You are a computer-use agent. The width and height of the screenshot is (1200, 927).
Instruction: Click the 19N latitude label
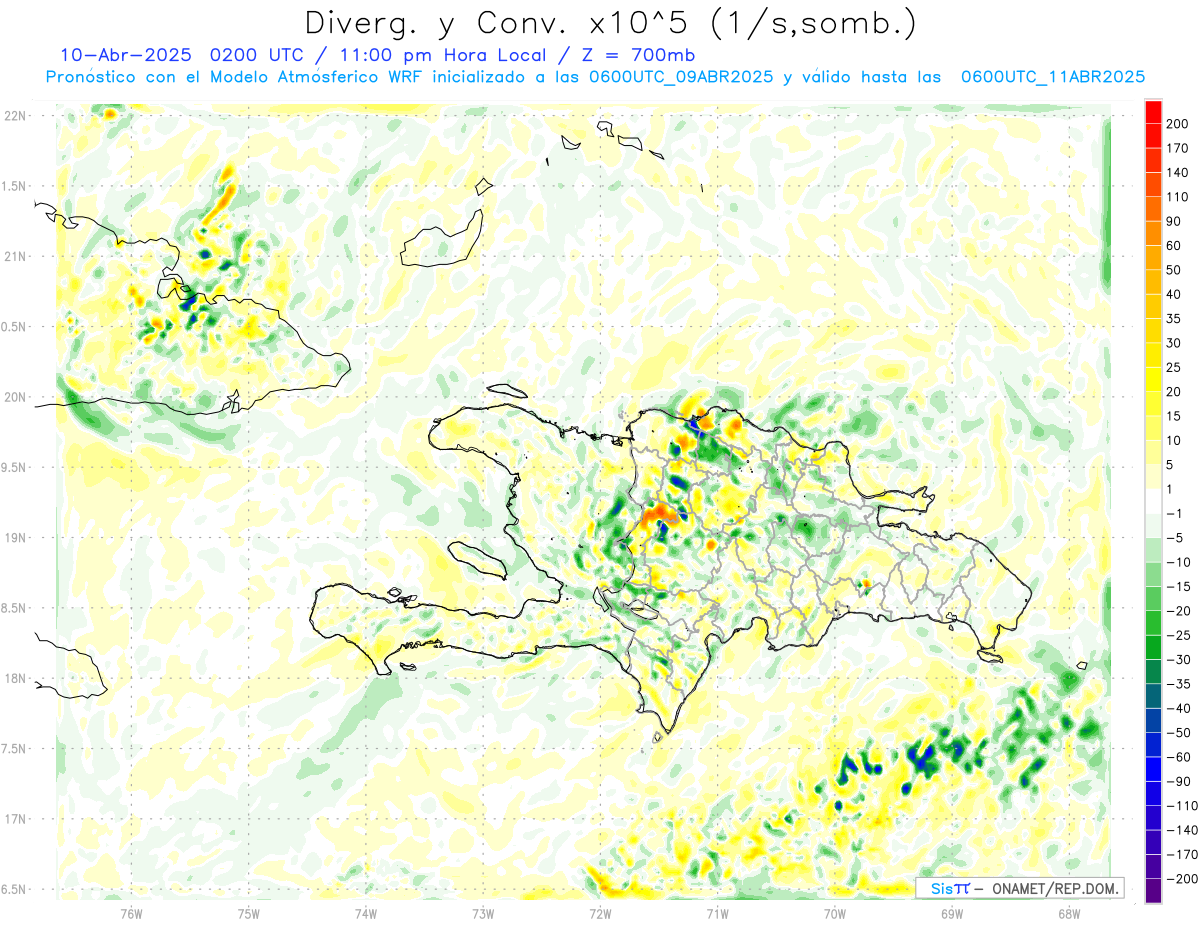coord(15,538)
